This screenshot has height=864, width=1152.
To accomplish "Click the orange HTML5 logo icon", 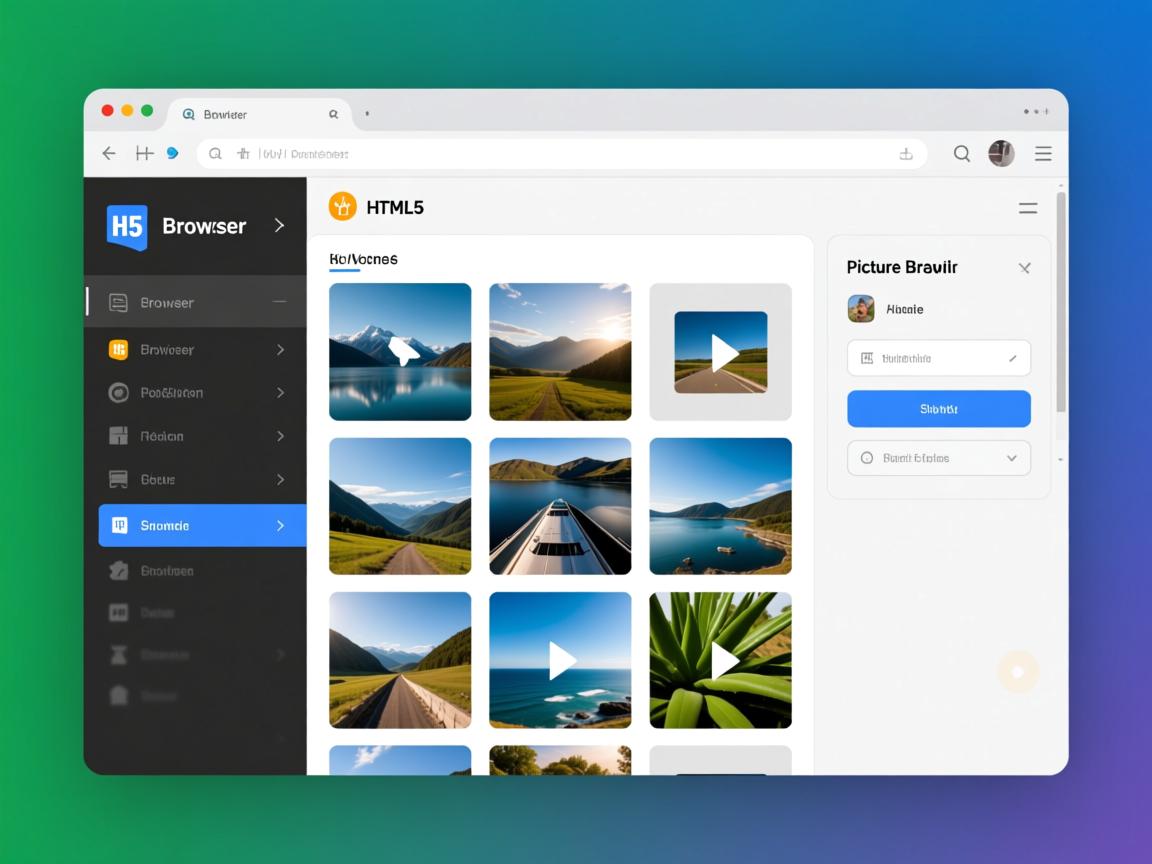I will click(343, 207).
